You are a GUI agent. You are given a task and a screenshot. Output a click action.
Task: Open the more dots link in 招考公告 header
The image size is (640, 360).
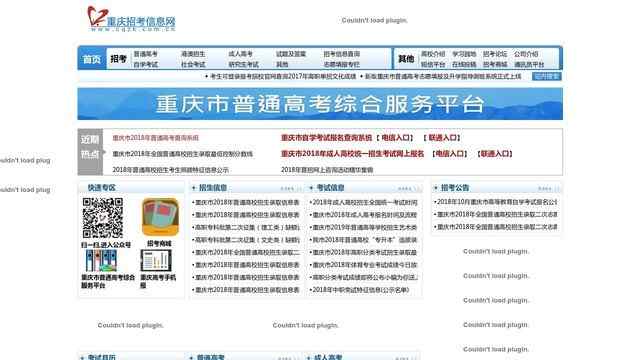[x=549, y=189]
